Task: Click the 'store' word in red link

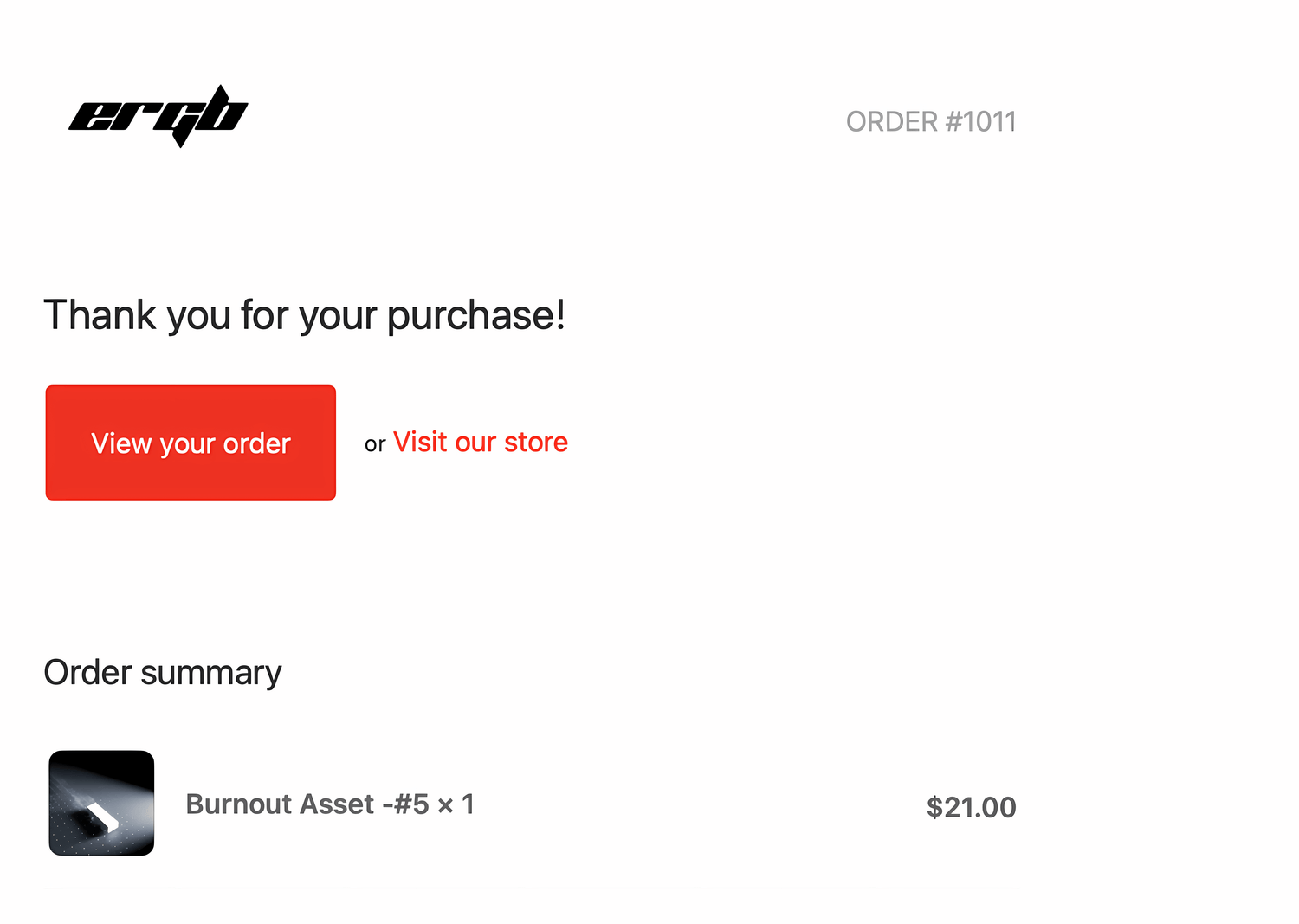Action: (x=536, y=442)
